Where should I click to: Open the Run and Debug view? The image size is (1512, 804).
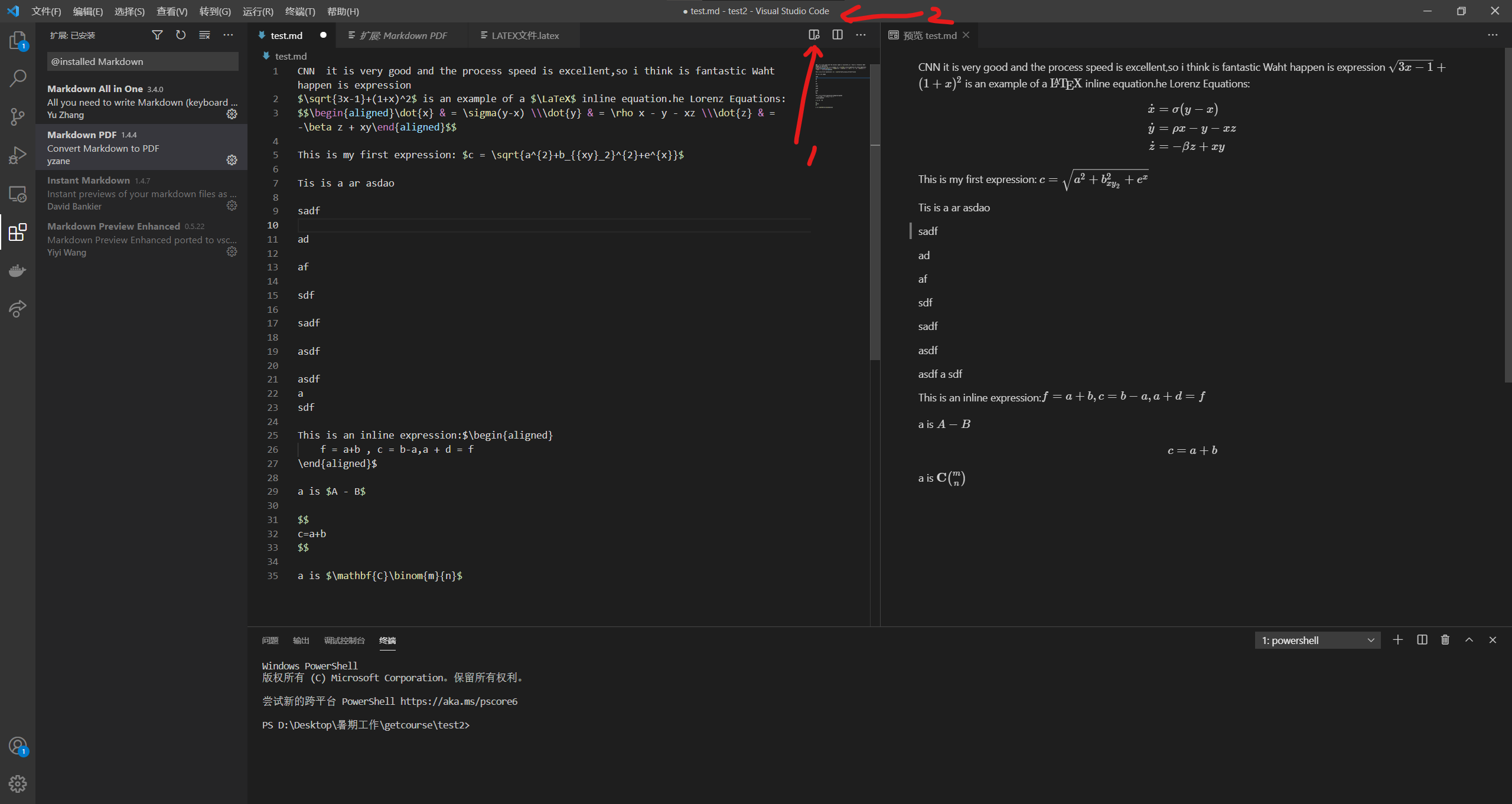(x=18, y=155)
